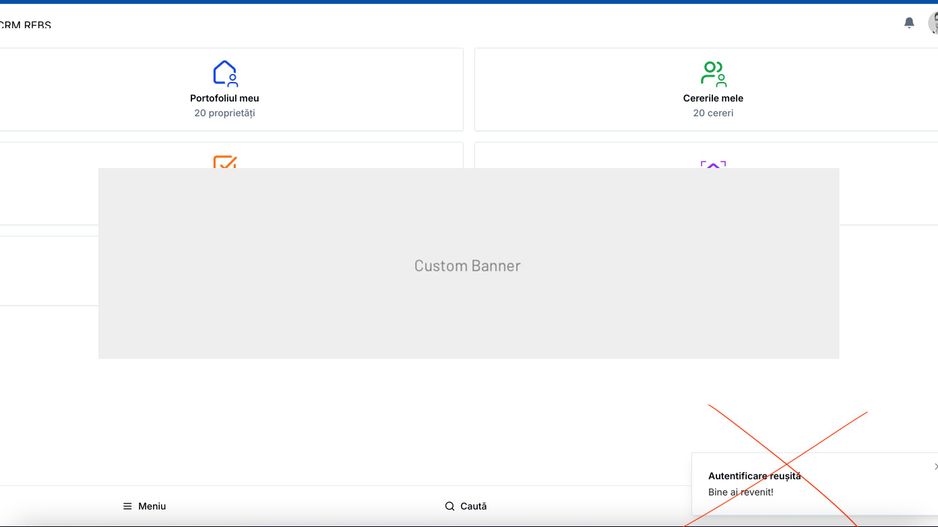
Task: Select the Caută label in bottom bar
Action: [x=473, y=506]
